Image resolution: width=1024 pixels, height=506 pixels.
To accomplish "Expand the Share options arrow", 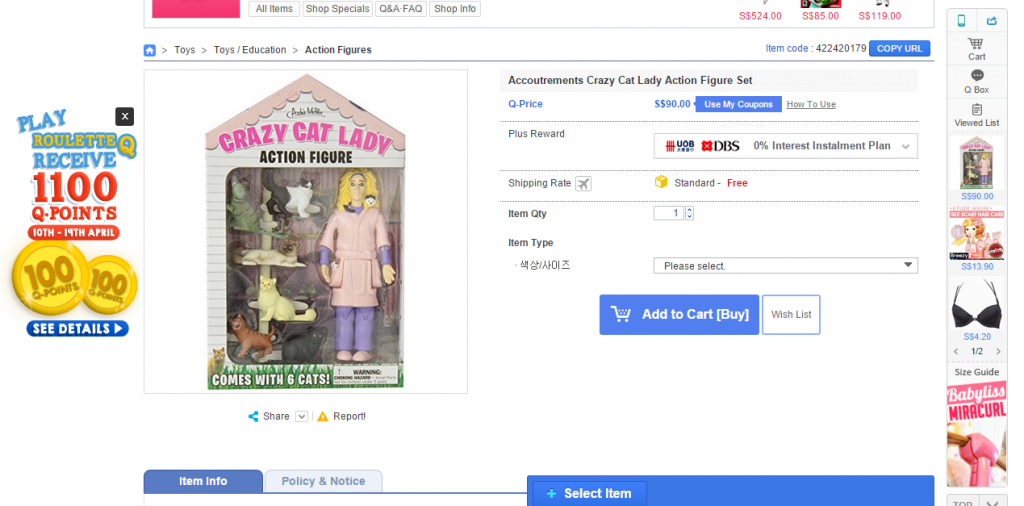I will 301,416.
